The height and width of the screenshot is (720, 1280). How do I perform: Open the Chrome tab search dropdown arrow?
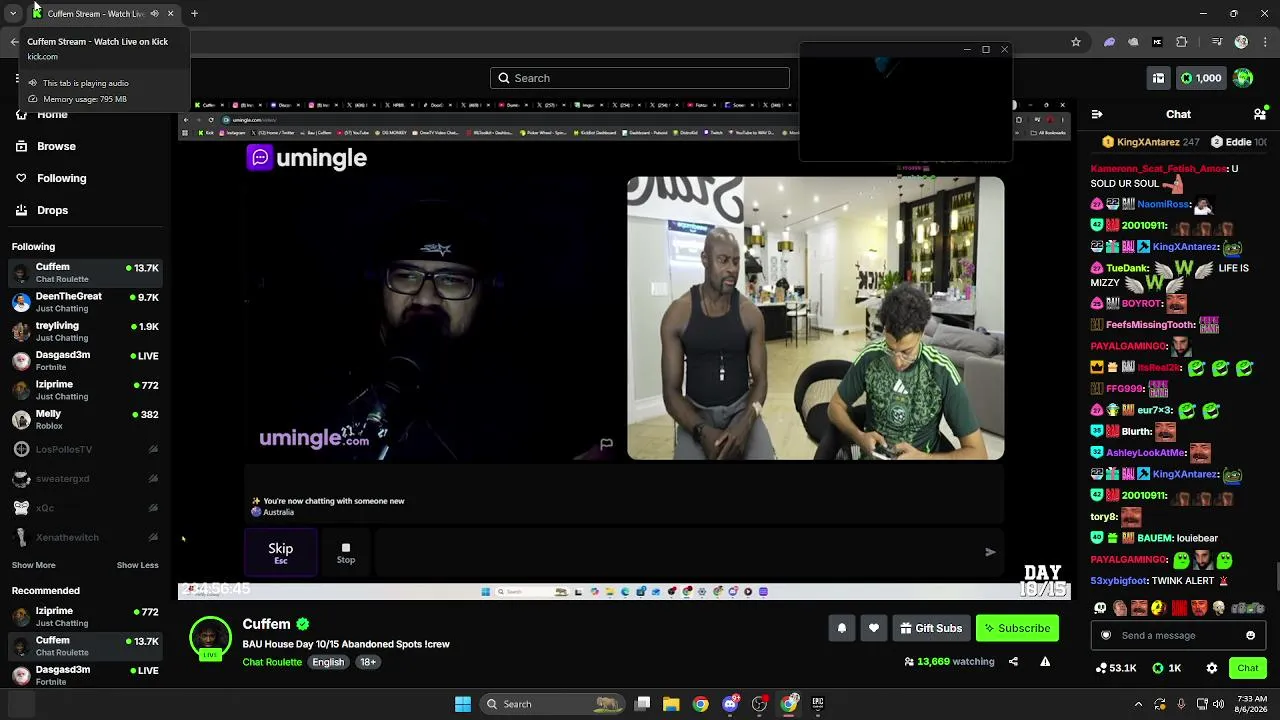(13, 14)
